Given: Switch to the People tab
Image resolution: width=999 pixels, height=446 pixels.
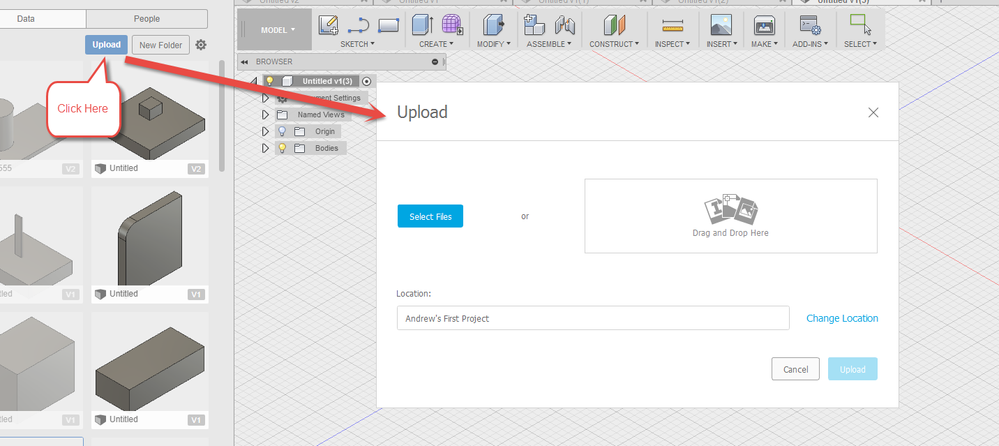Looking at the screenshot, I should point(147,19).
